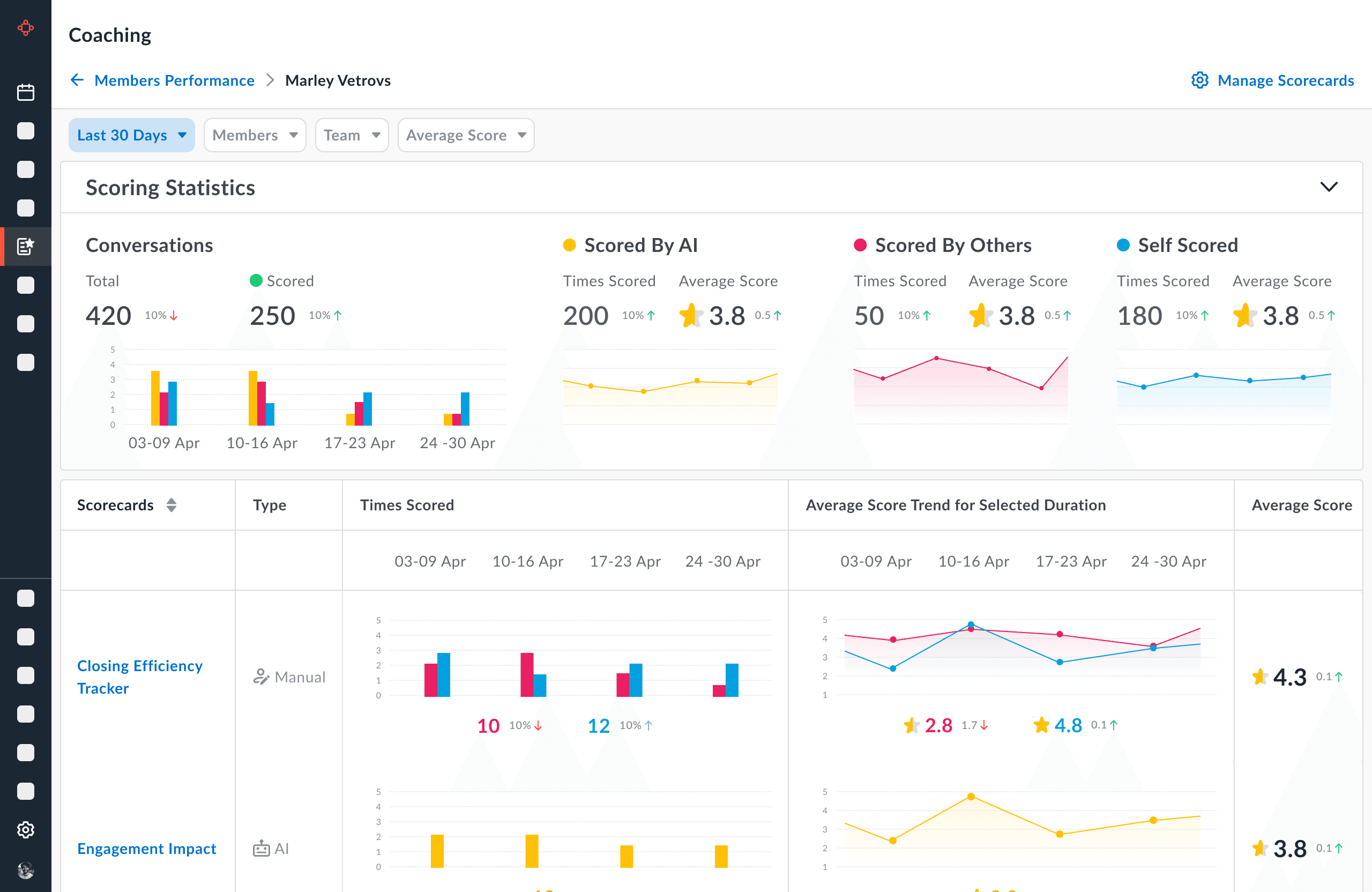1372x892 pixels.
Task: Open Last 30 Days dropdown
Action: (x=131, y=135)
